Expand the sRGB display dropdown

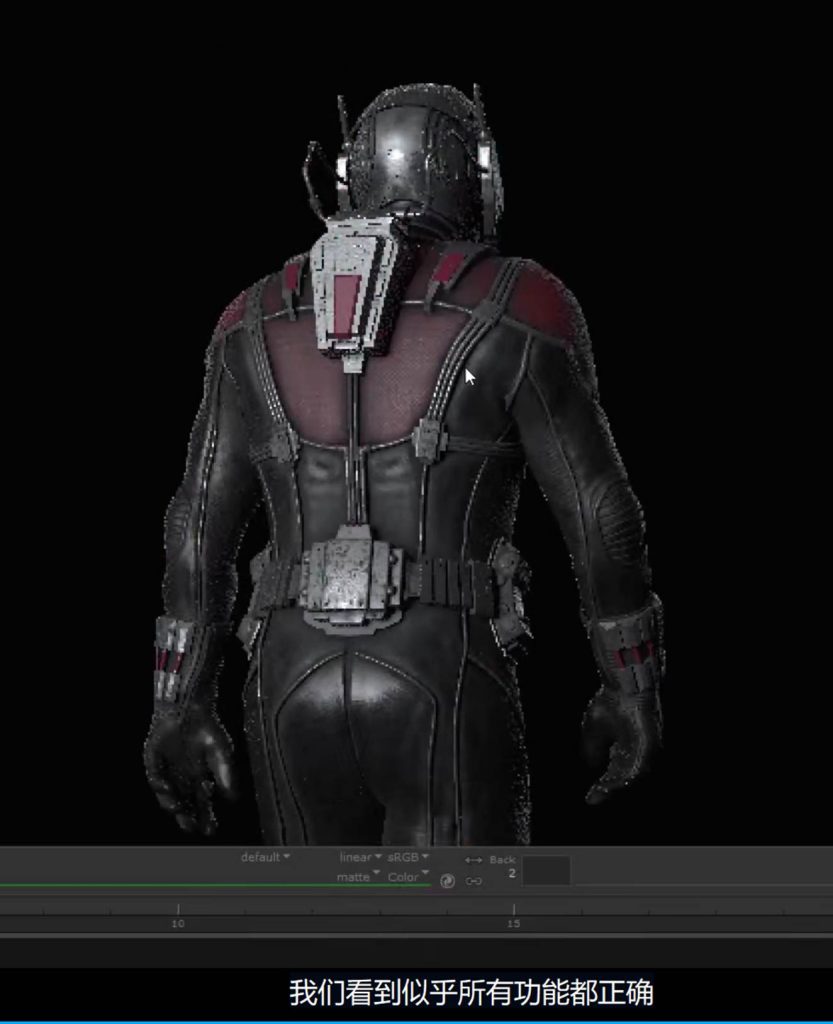408,857
